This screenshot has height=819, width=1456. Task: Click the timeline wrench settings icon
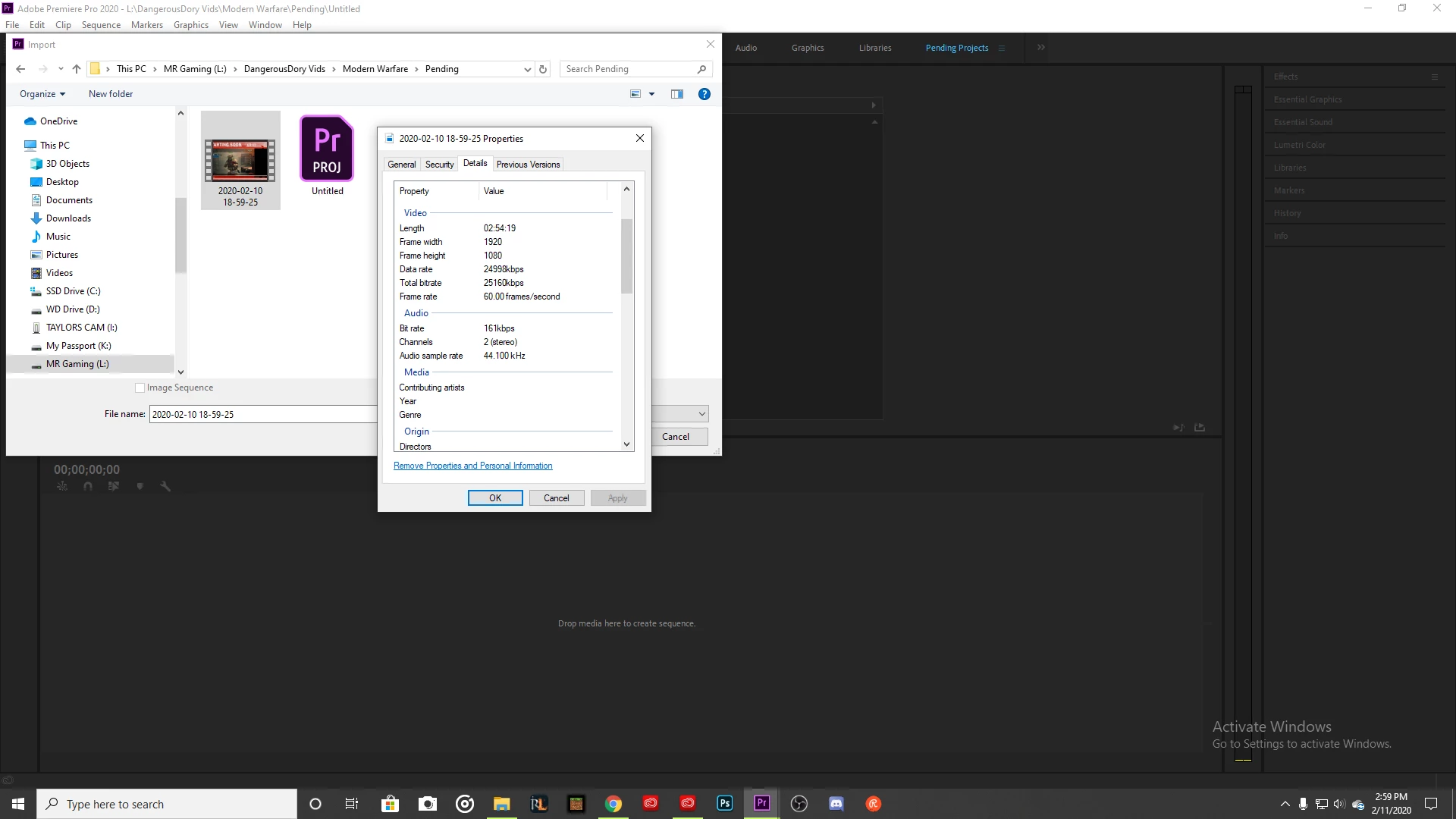[165, 487]
